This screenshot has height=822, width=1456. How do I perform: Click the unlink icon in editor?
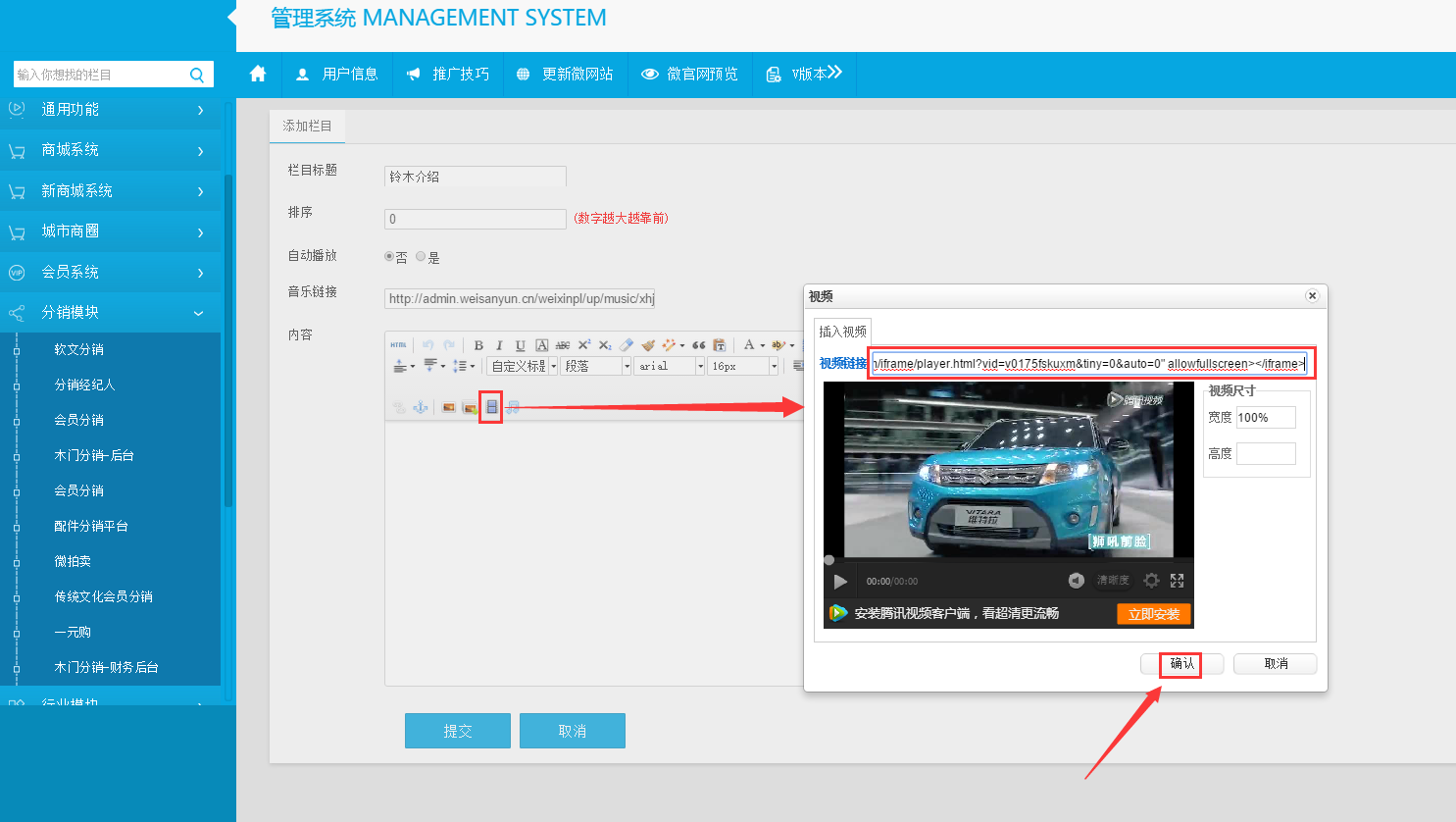[399, 407]
